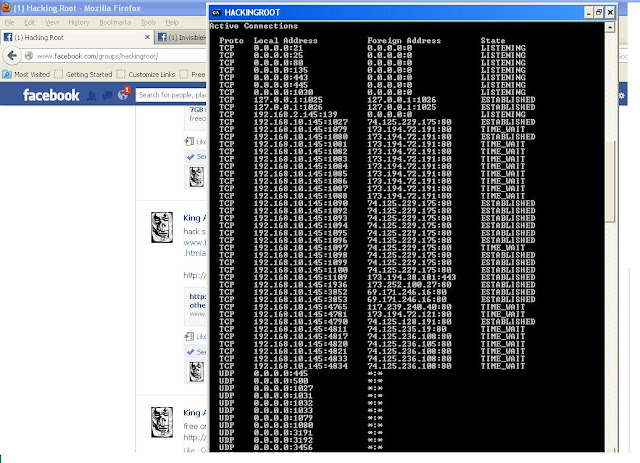This screenshot has width=640, height=463.
Task: Open the History menu in Firefox
Action: coord(79,22)
